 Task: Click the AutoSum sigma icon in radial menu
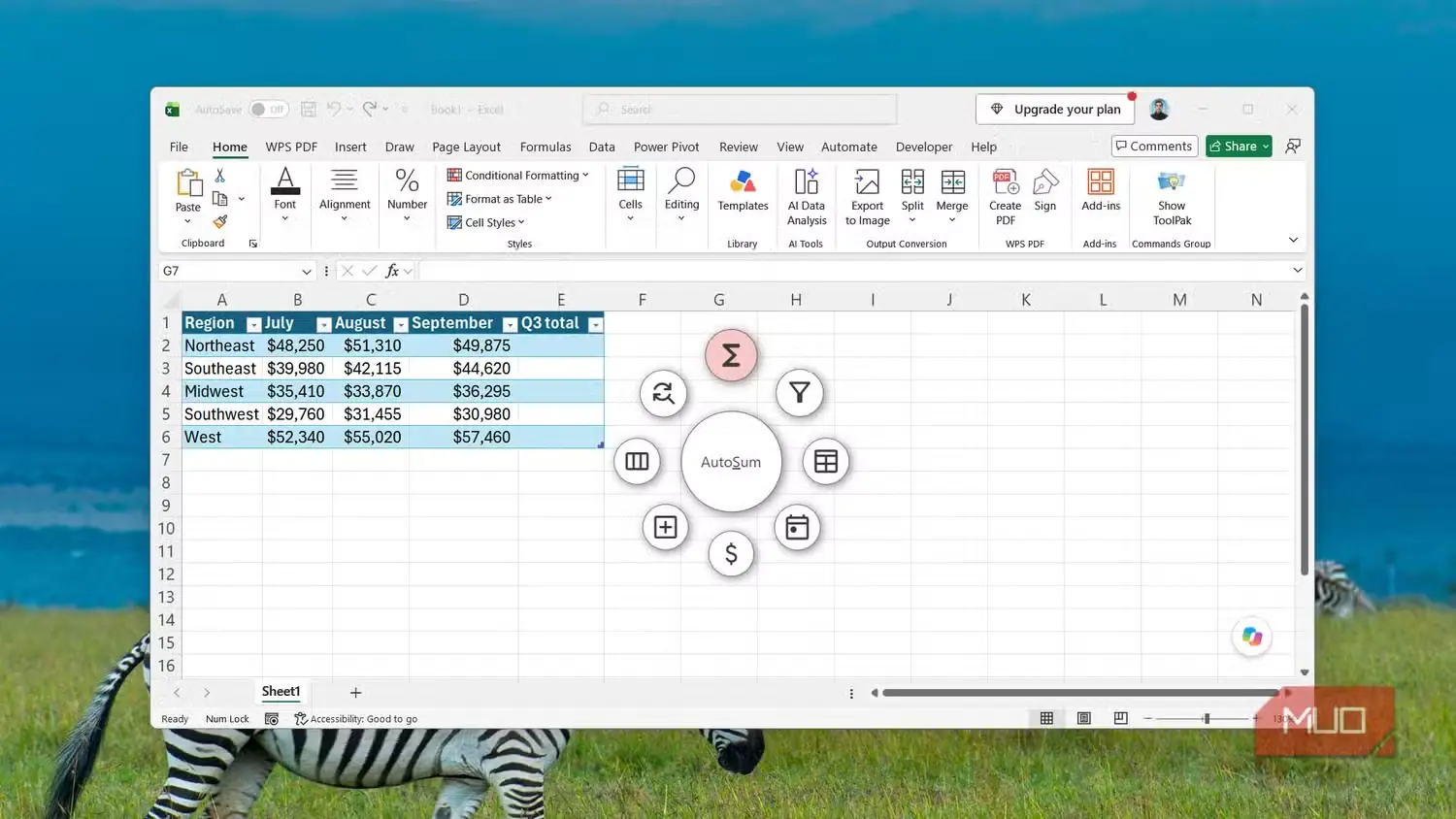[x=731, y=355]
